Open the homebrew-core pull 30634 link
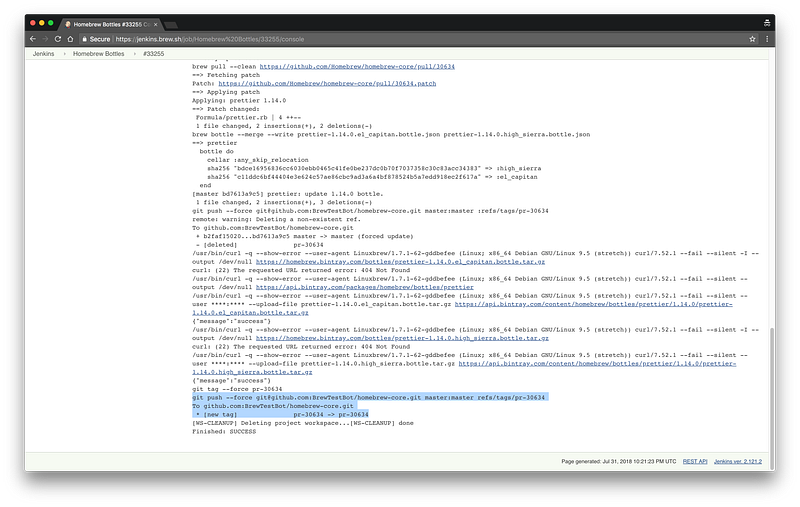800x507 pixels. pos(357,66)
